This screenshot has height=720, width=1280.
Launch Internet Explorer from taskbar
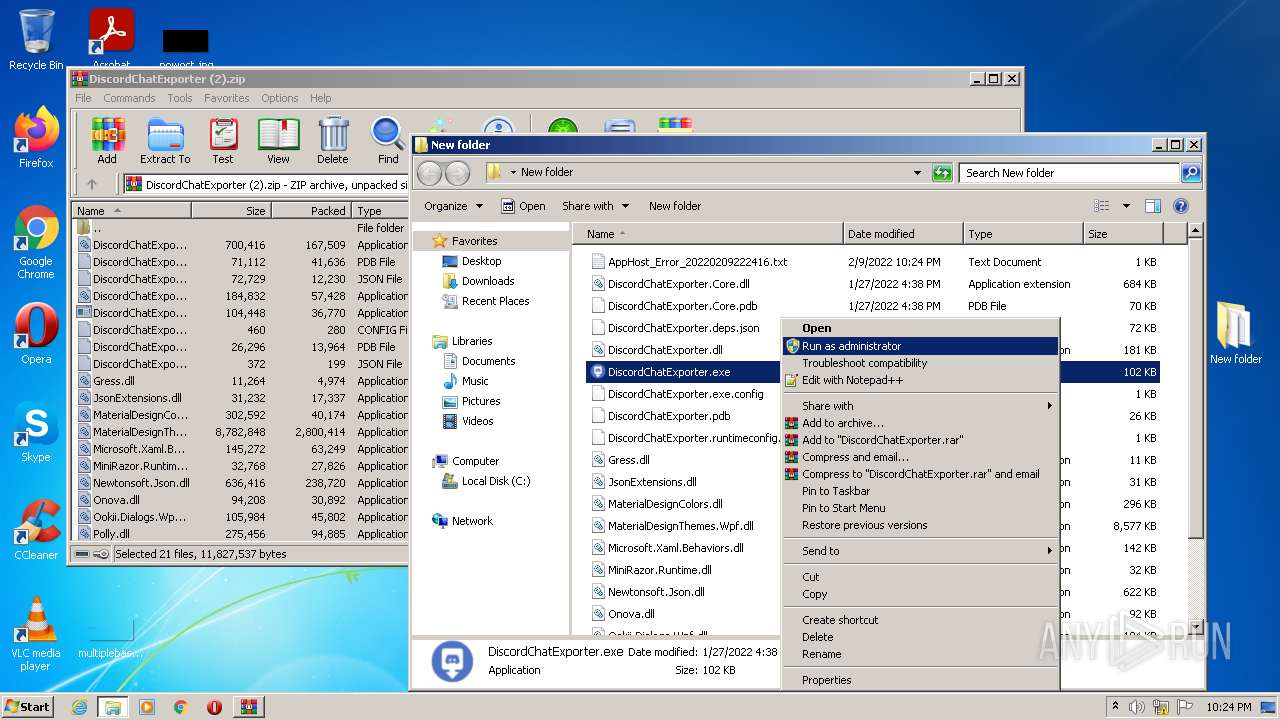pyautogui.click(x=79, y=707)
